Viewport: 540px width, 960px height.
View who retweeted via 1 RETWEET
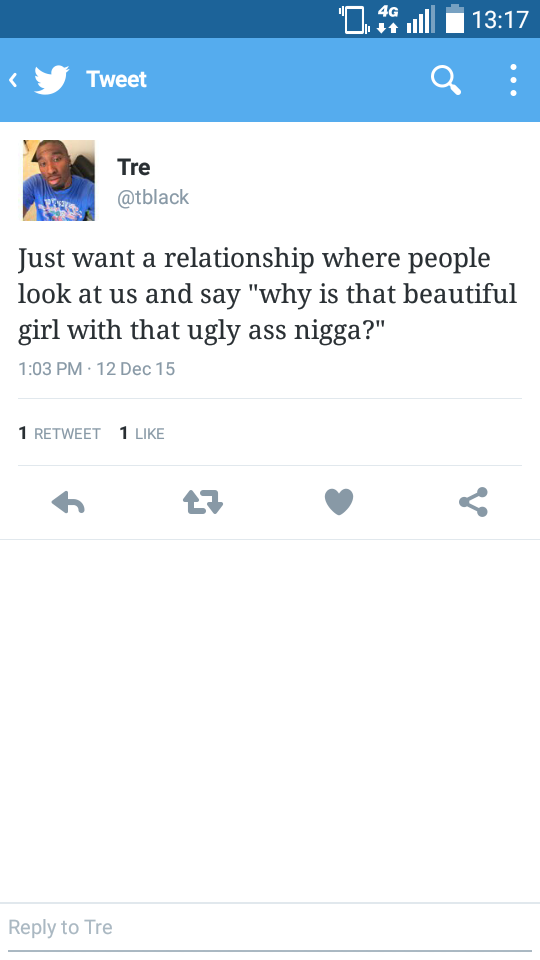59,433
